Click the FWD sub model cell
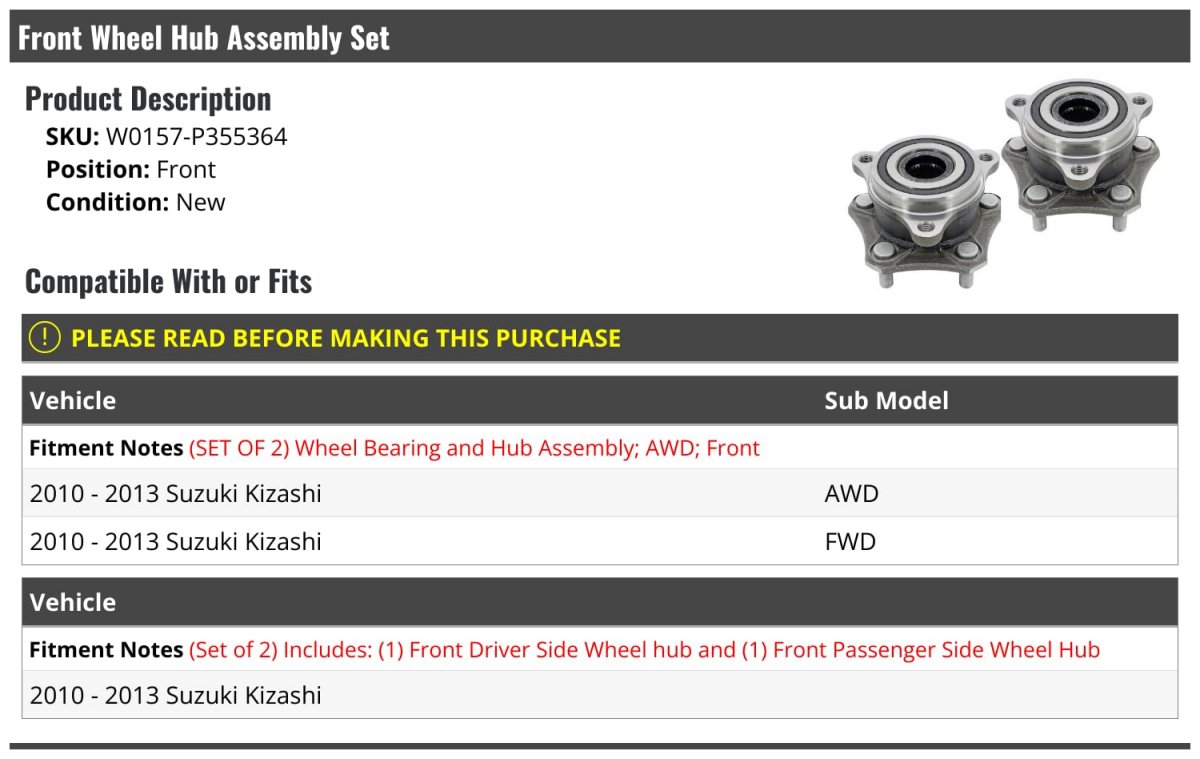Screen dimensions: 1200x759 (850, 541)
